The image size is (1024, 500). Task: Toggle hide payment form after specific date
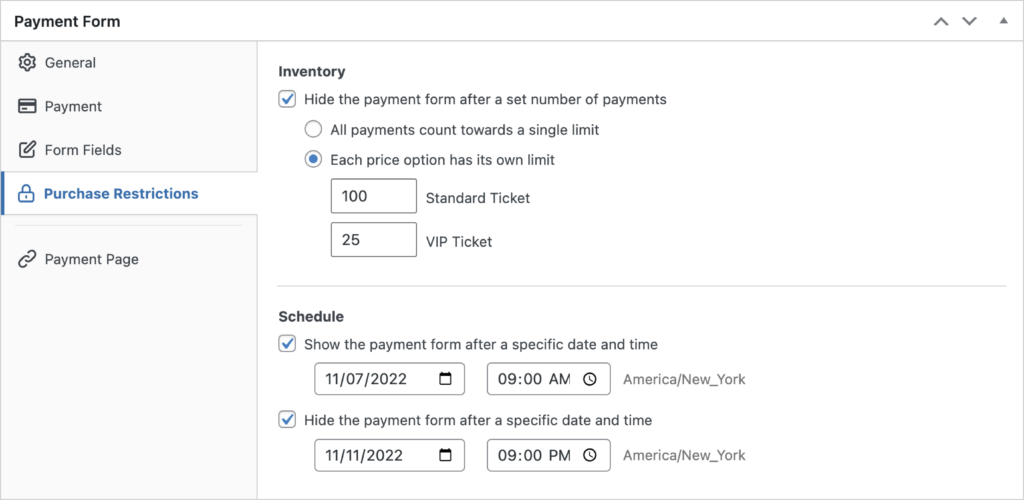coord(287,420)
